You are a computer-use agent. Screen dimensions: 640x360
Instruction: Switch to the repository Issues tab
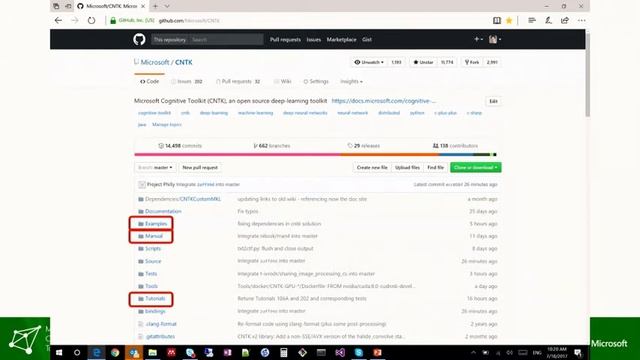[x=187, y=82]
